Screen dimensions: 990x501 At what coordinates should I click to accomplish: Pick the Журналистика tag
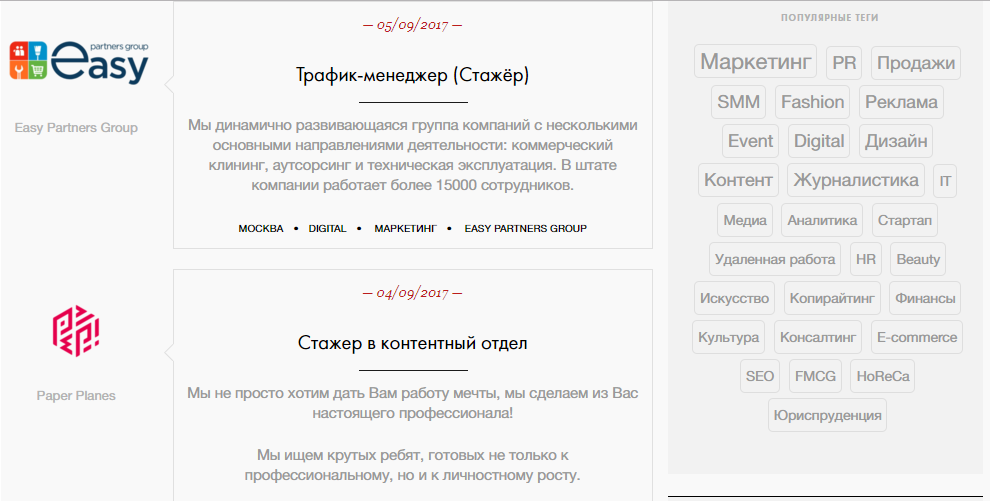[x=856, y=180]
